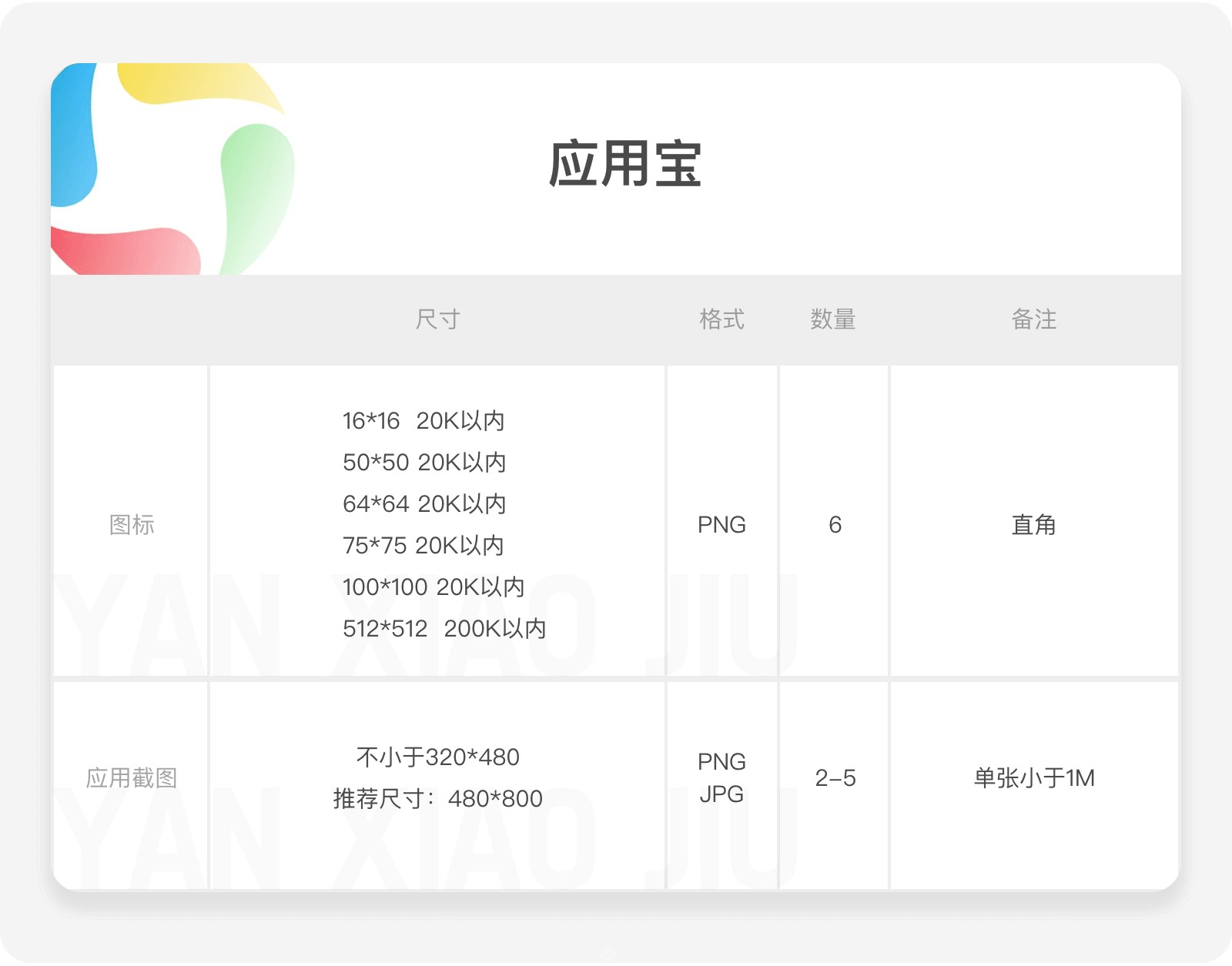1232x966 pixels.
Task: Click the 50*50 20K以内 size entry
Action: coord(424,463)
